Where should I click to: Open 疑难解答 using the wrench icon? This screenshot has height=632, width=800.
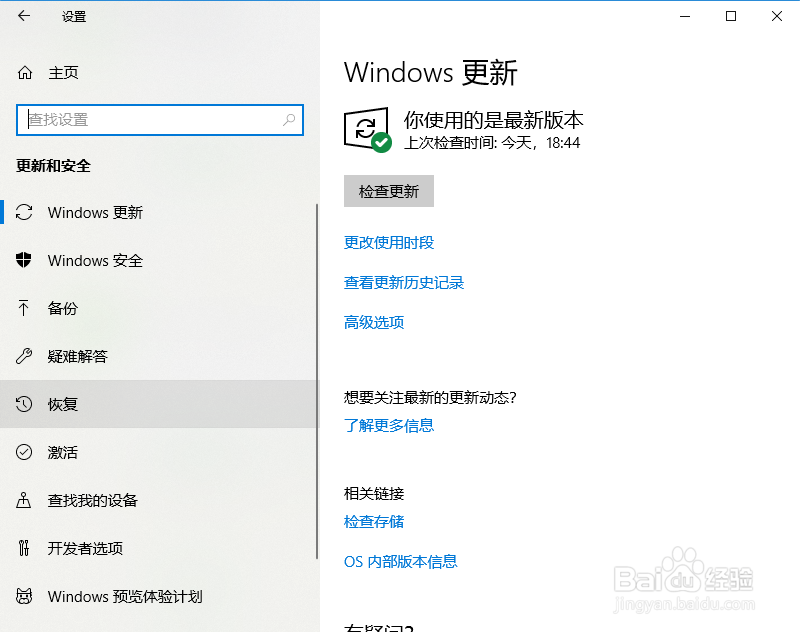point(24,356)
